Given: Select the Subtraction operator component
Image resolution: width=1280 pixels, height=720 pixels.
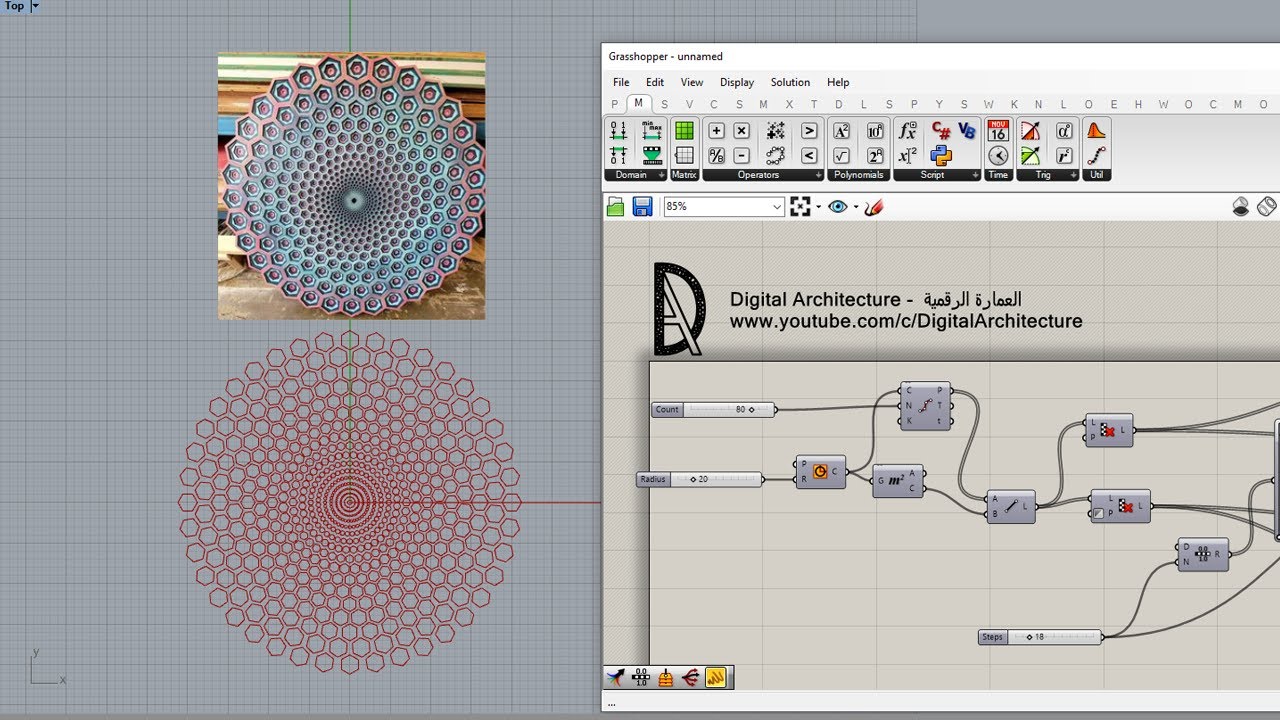Looking at the screenshot, I should click(x=741, y=156).
